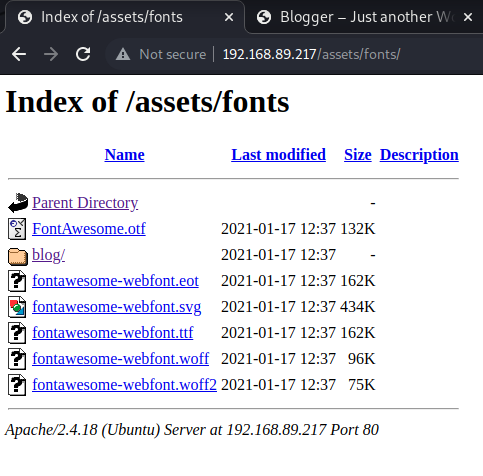The height and width of the screenshot is (476, 483).
Task: Click the Apache/2.4.18 server footer text
Action: click(192, 430)
